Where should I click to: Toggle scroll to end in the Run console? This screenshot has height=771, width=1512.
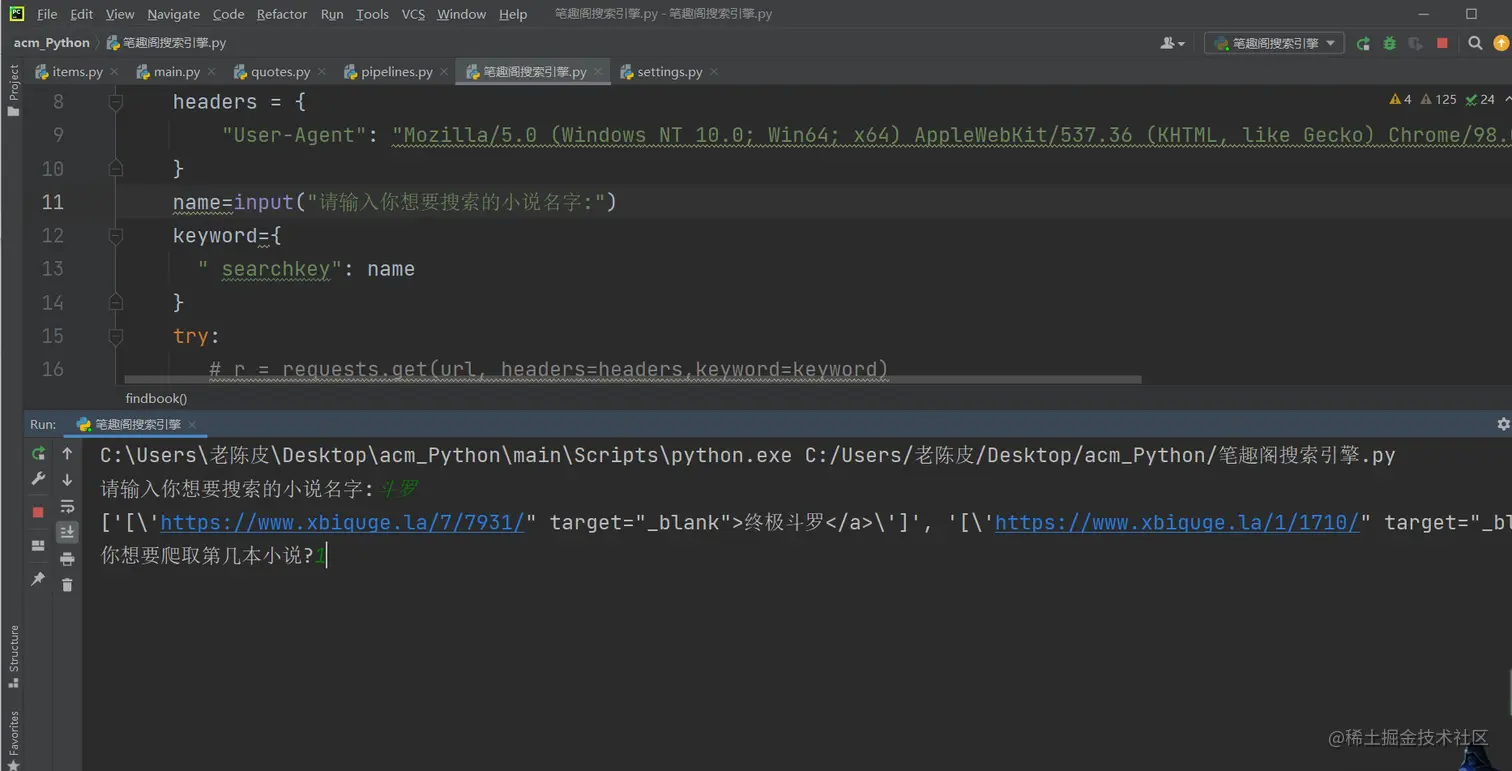(67, 532)
